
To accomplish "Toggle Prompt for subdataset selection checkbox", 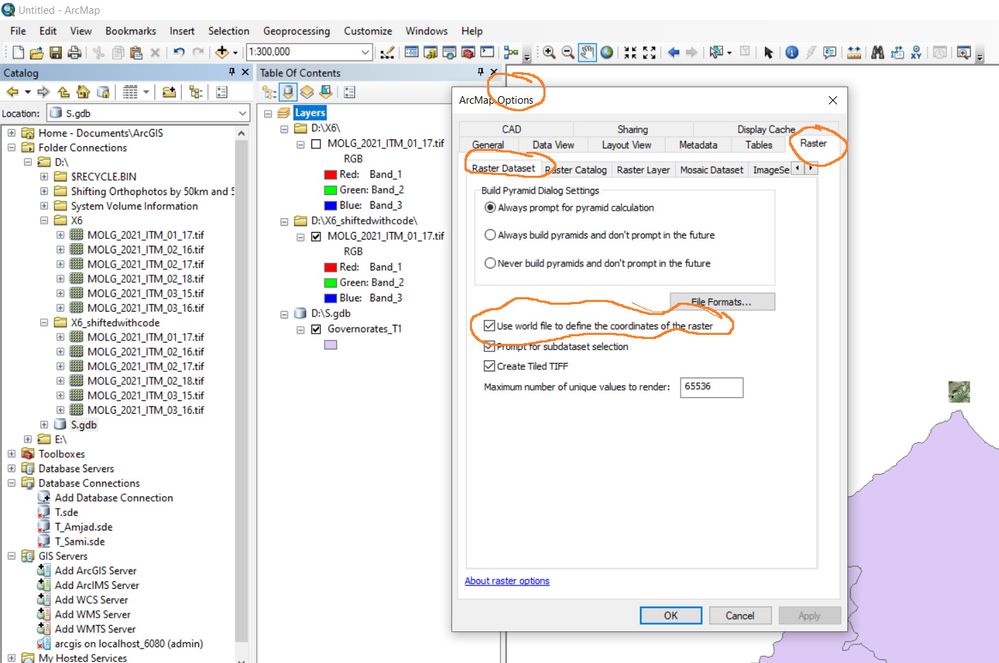I will coord(489,346).
